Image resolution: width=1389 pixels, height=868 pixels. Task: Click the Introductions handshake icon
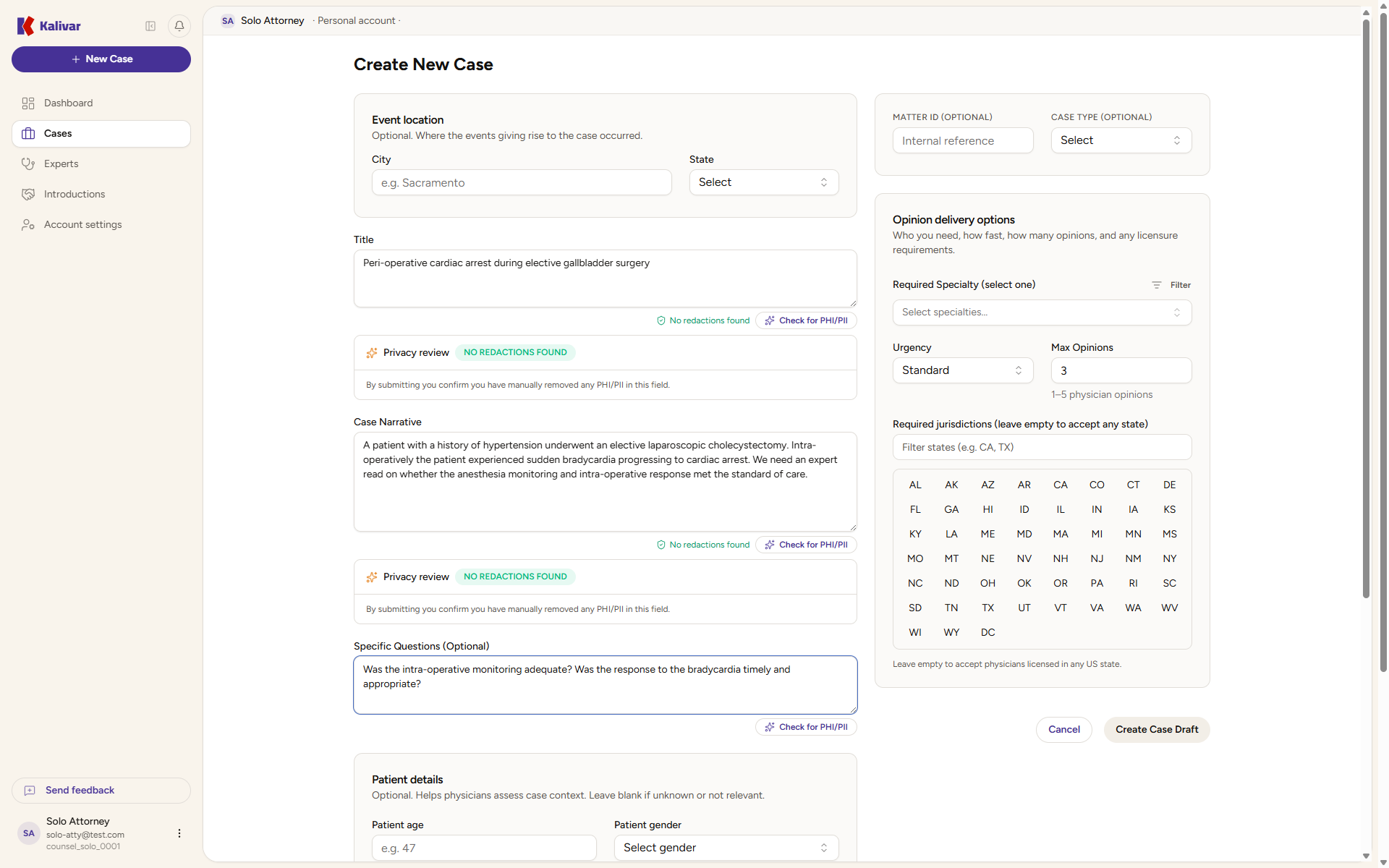[x=28, y=195]
